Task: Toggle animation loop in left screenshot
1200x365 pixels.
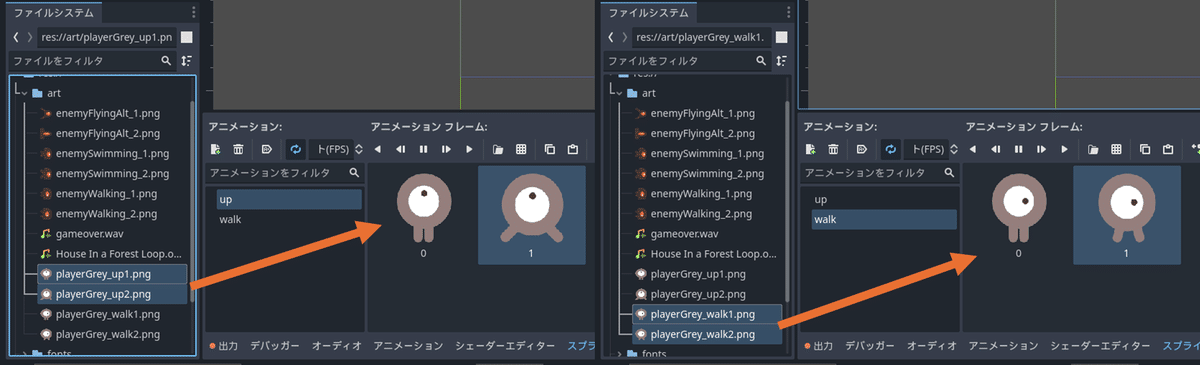Action: tap(295, 149)
